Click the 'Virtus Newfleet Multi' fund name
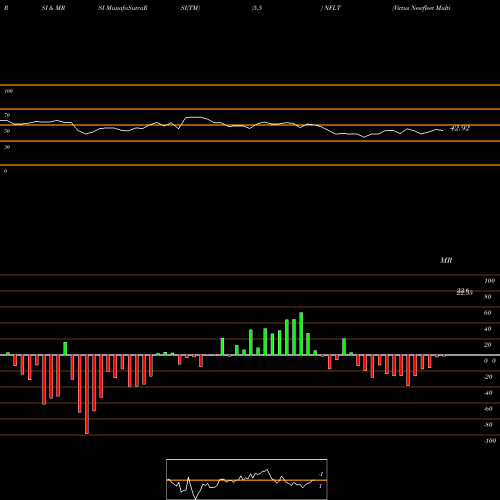This screenshot has height=500, width=500. coord(421,8)
